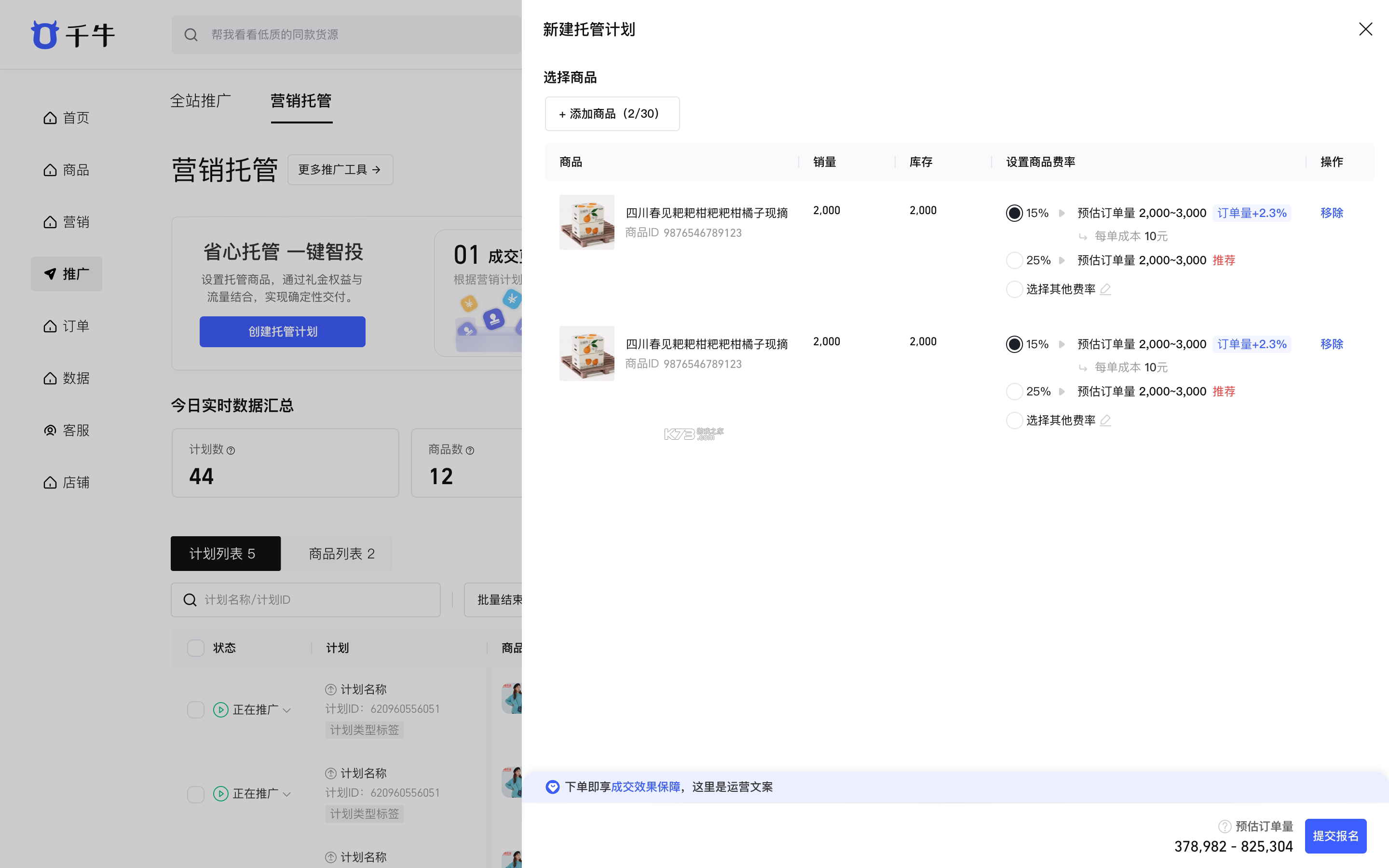
Task: Click the search magnifier icon in top bar
Action: click(191, 35)
